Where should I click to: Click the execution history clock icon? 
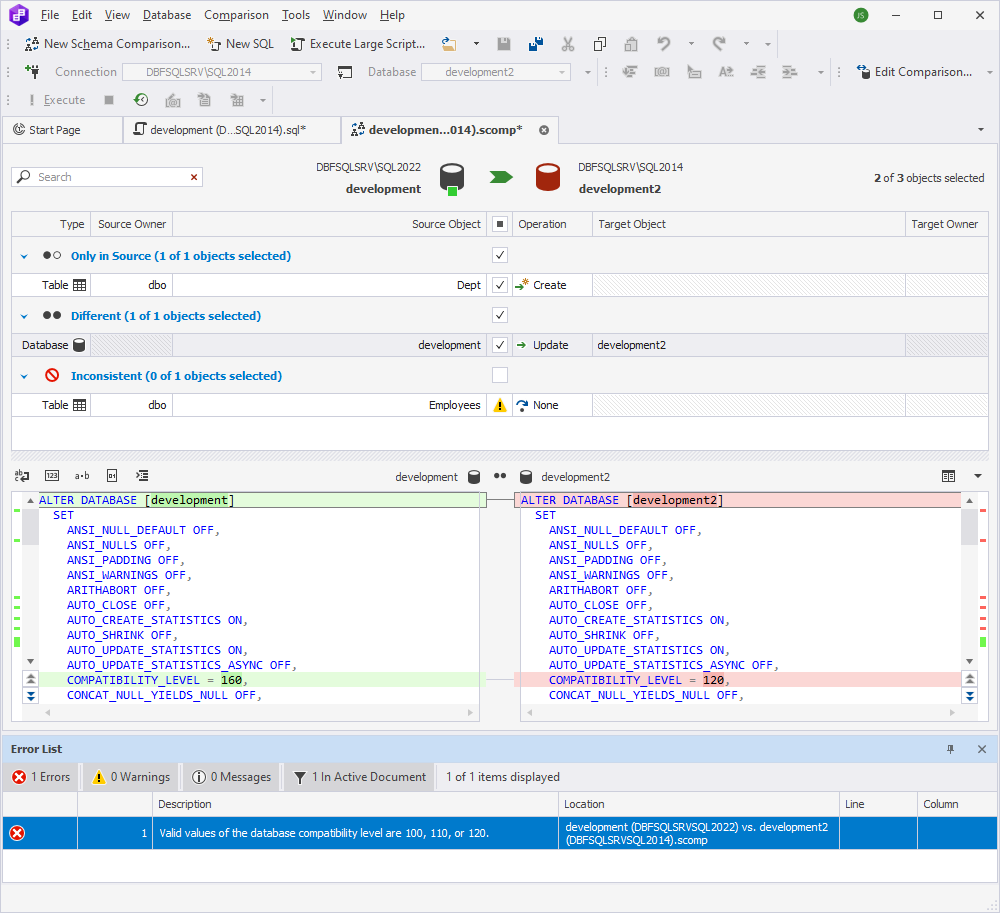(x=141, y=100)
